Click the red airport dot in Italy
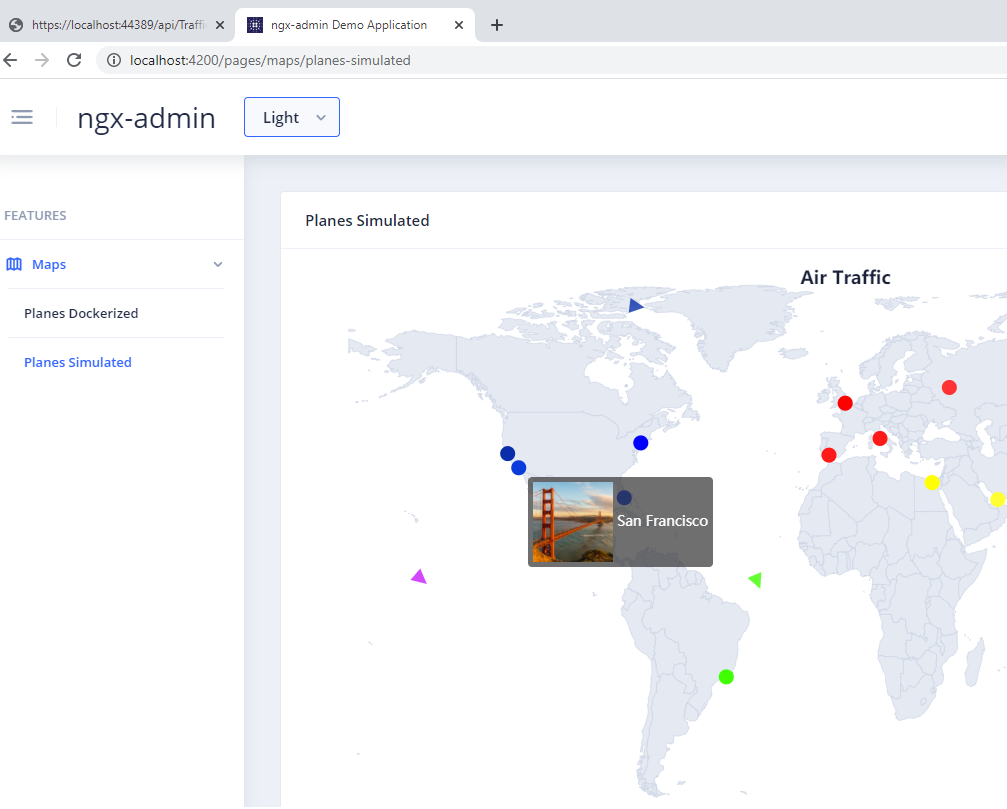 (880, 439)
